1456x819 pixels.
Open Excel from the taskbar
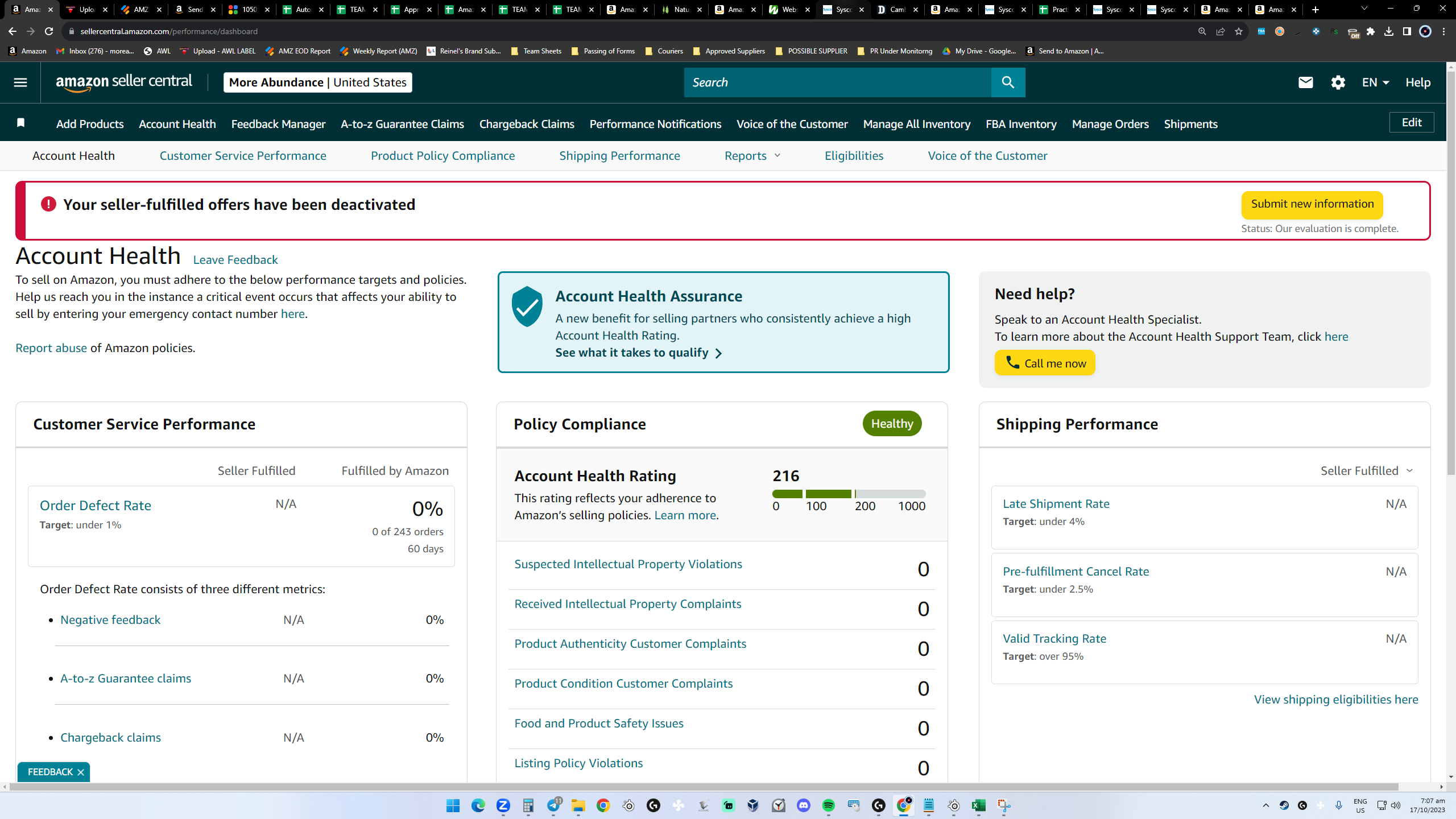[x=979, y=805]
